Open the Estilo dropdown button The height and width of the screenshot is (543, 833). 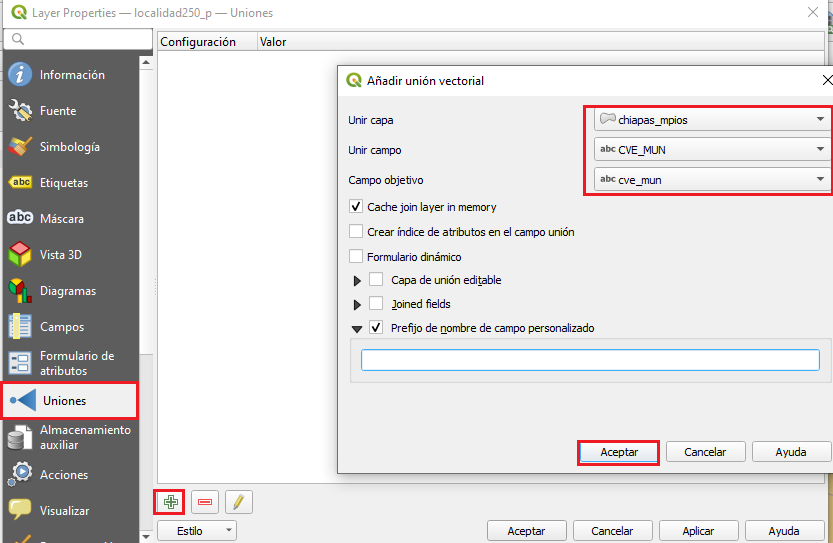197,531
